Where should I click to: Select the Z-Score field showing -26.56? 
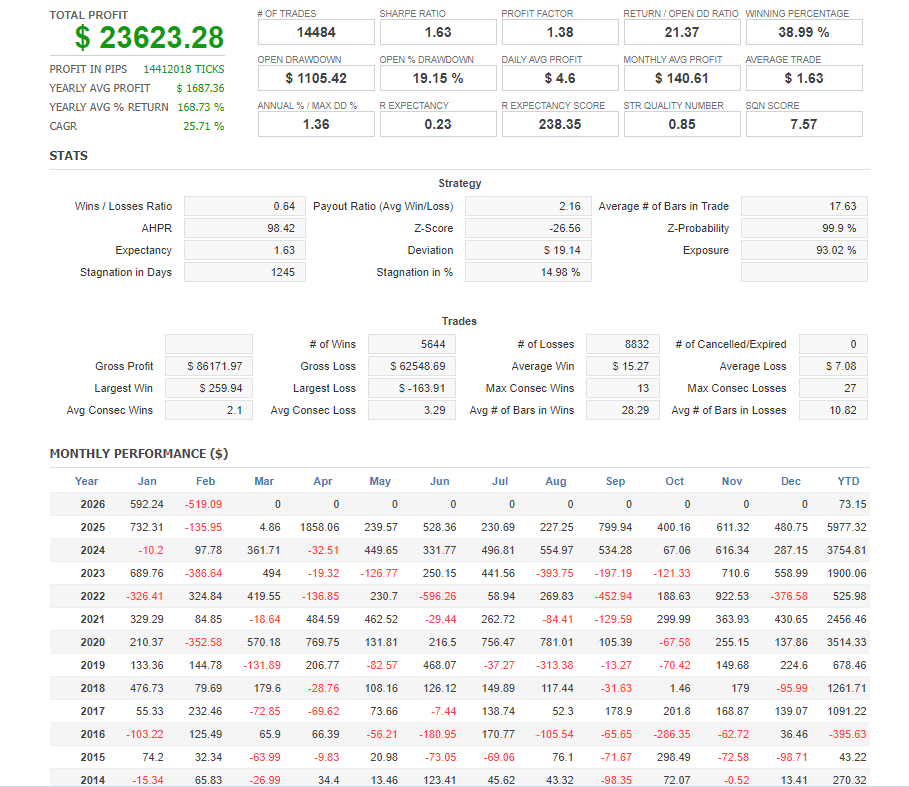click(526, 228)
